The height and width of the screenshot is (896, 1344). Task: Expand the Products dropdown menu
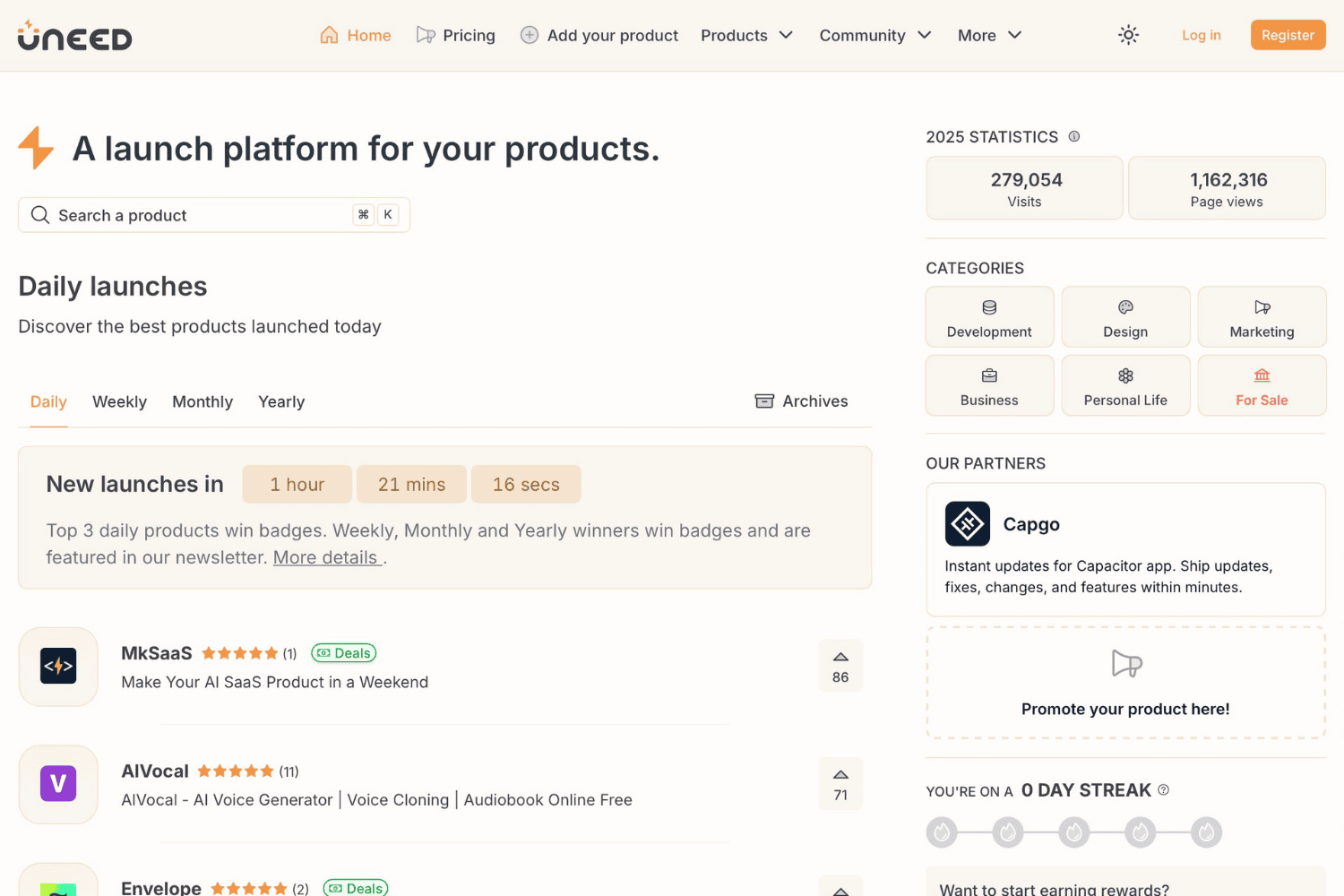[746, 35]
